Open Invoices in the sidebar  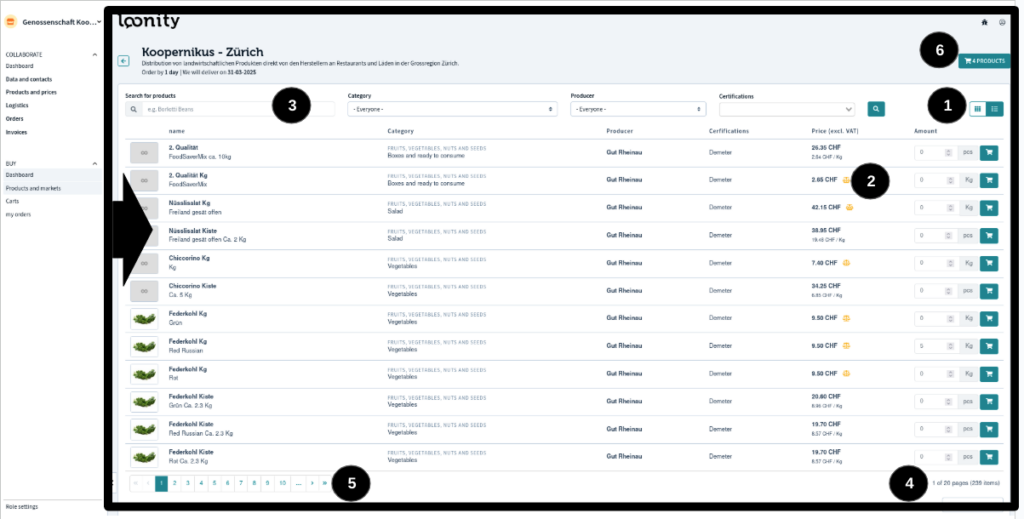coord(16,131)
